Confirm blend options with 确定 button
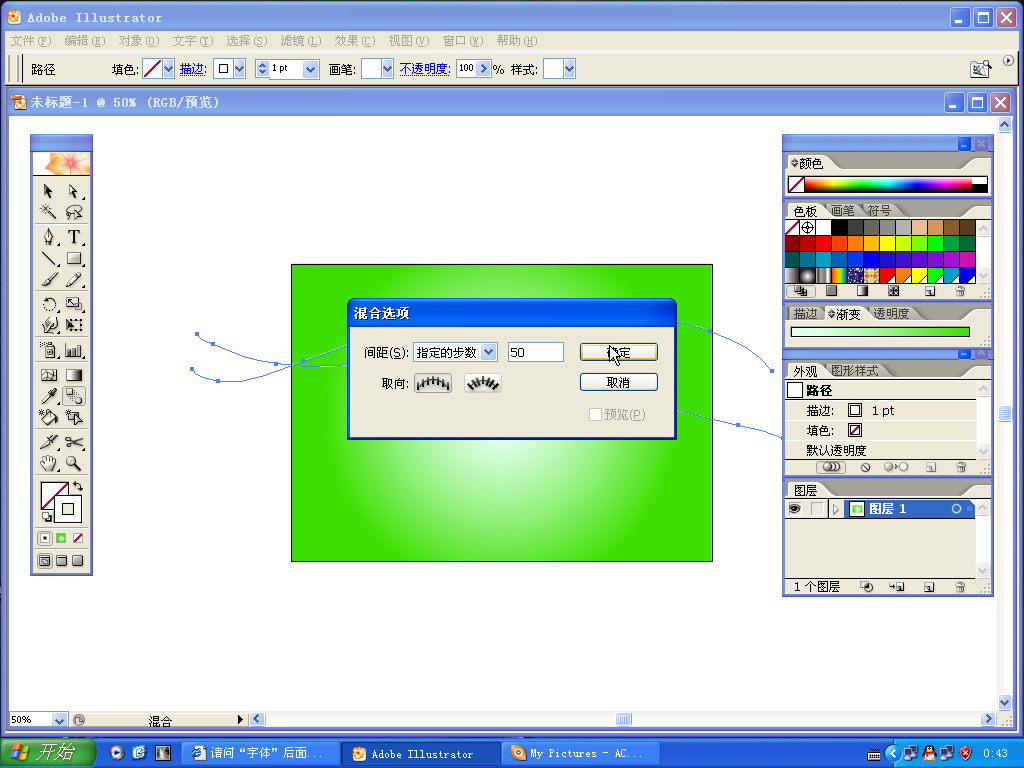This screenshot has height=768, width=1024. [x=618, y=353]
